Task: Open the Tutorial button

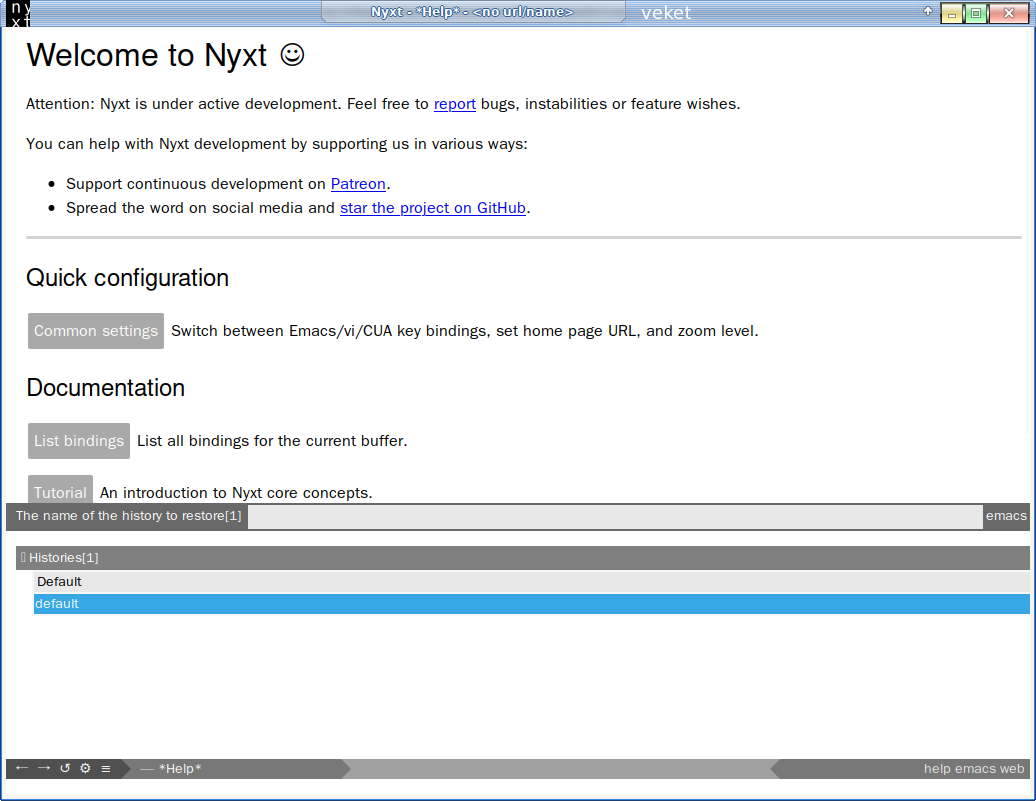Action: (x=60, y=490)
